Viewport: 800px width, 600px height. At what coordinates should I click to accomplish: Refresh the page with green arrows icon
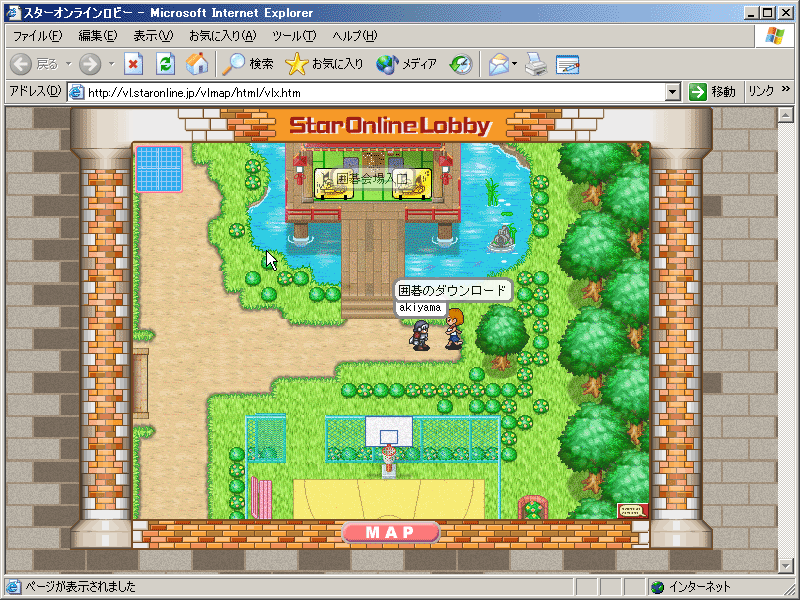pos(165,64)
